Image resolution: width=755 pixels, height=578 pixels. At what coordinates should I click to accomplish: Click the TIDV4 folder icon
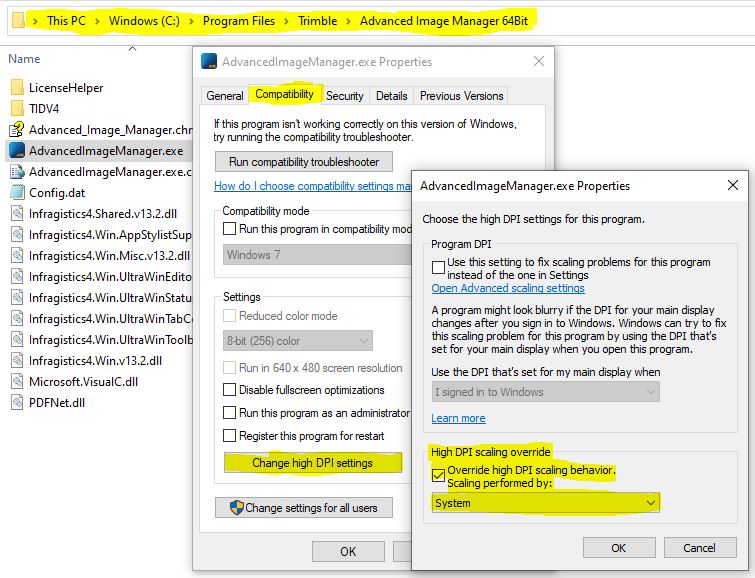(x=17, y=108)
